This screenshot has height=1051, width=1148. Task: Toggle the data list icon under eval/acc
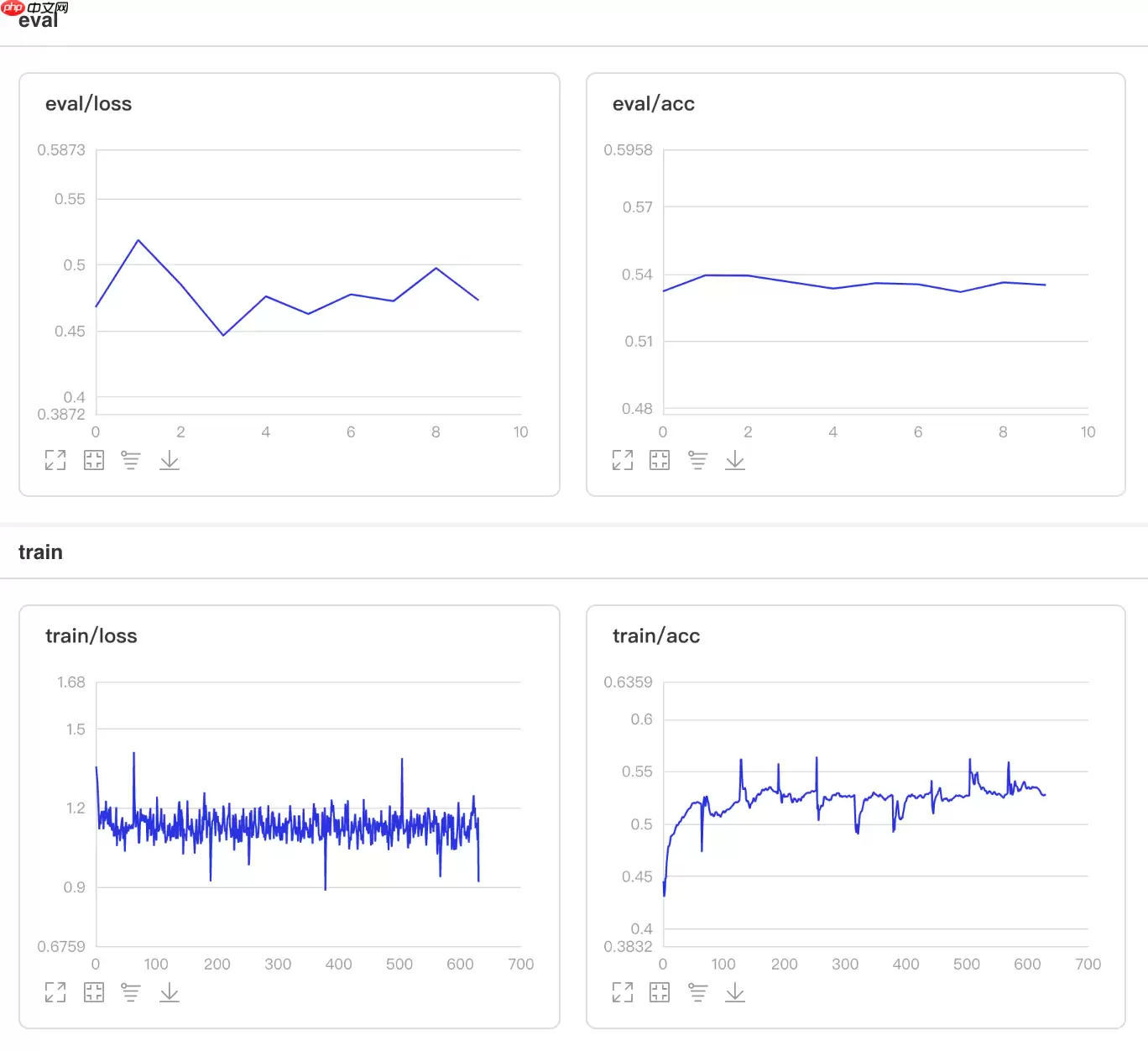click(x=697, y=460)
